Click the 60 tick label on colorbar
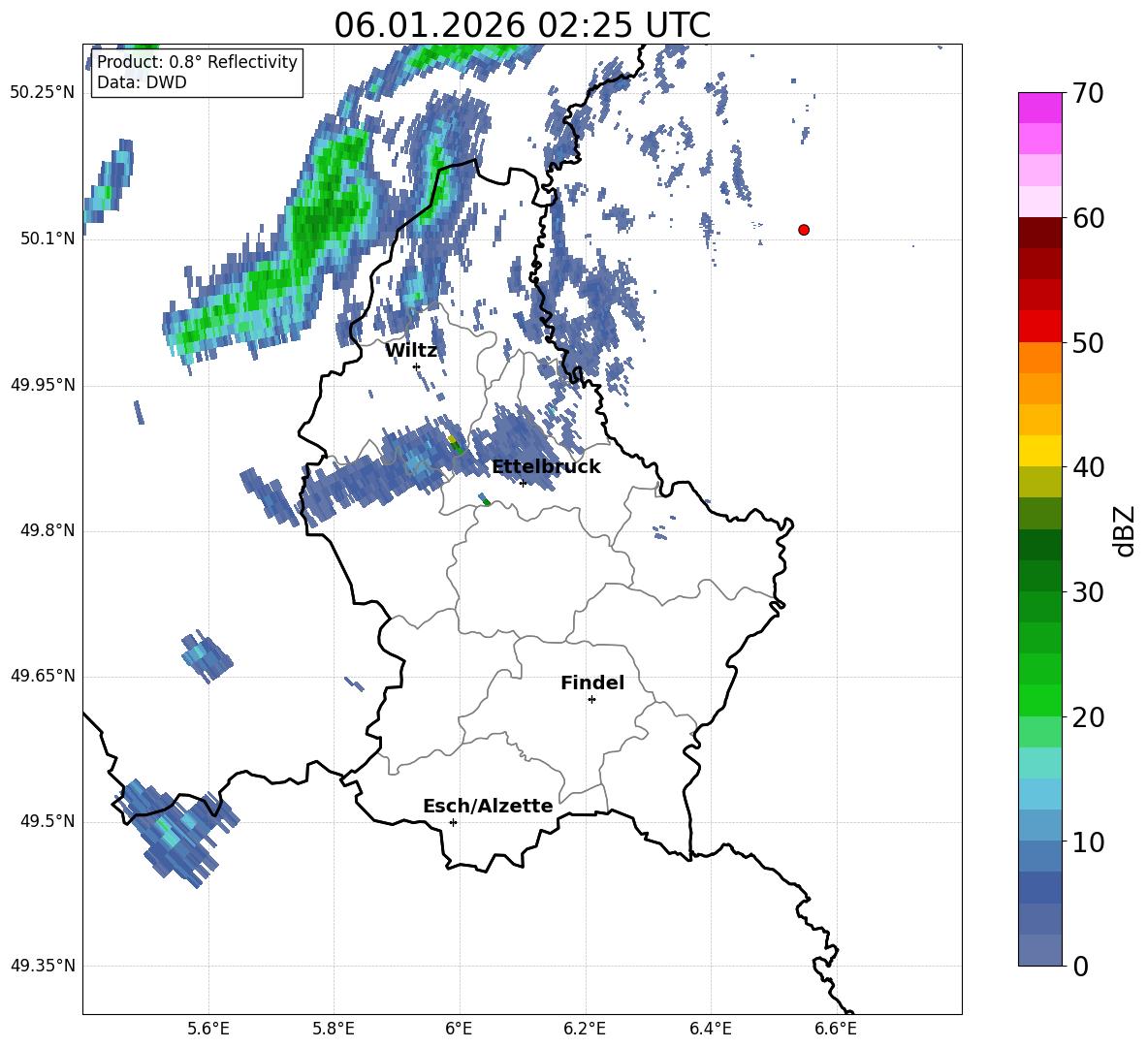Viewport: 1148px width, 1048px height. 1088,218
